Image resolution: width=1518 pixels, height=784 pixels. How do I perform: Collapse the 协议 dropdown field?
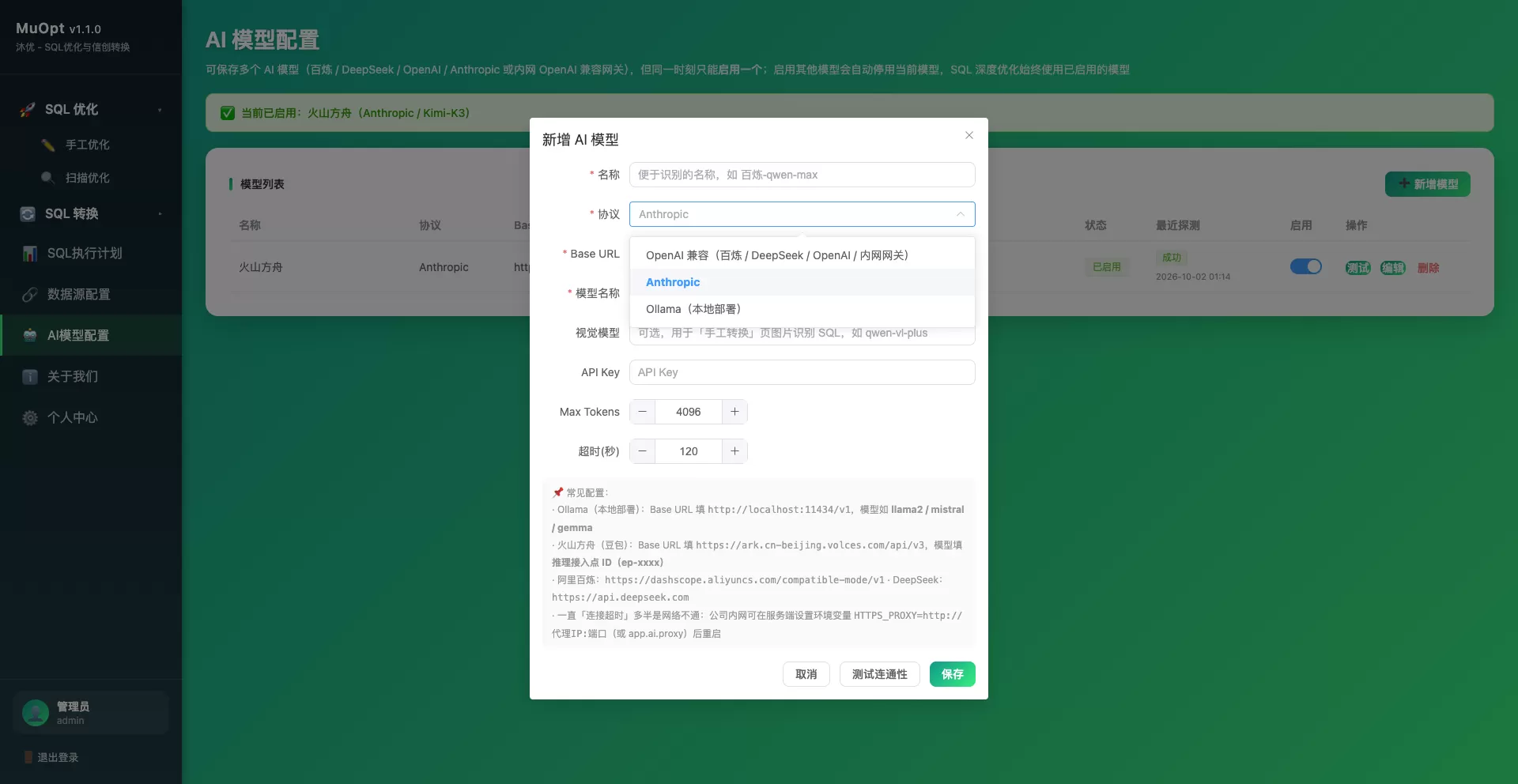click(802, 214)
